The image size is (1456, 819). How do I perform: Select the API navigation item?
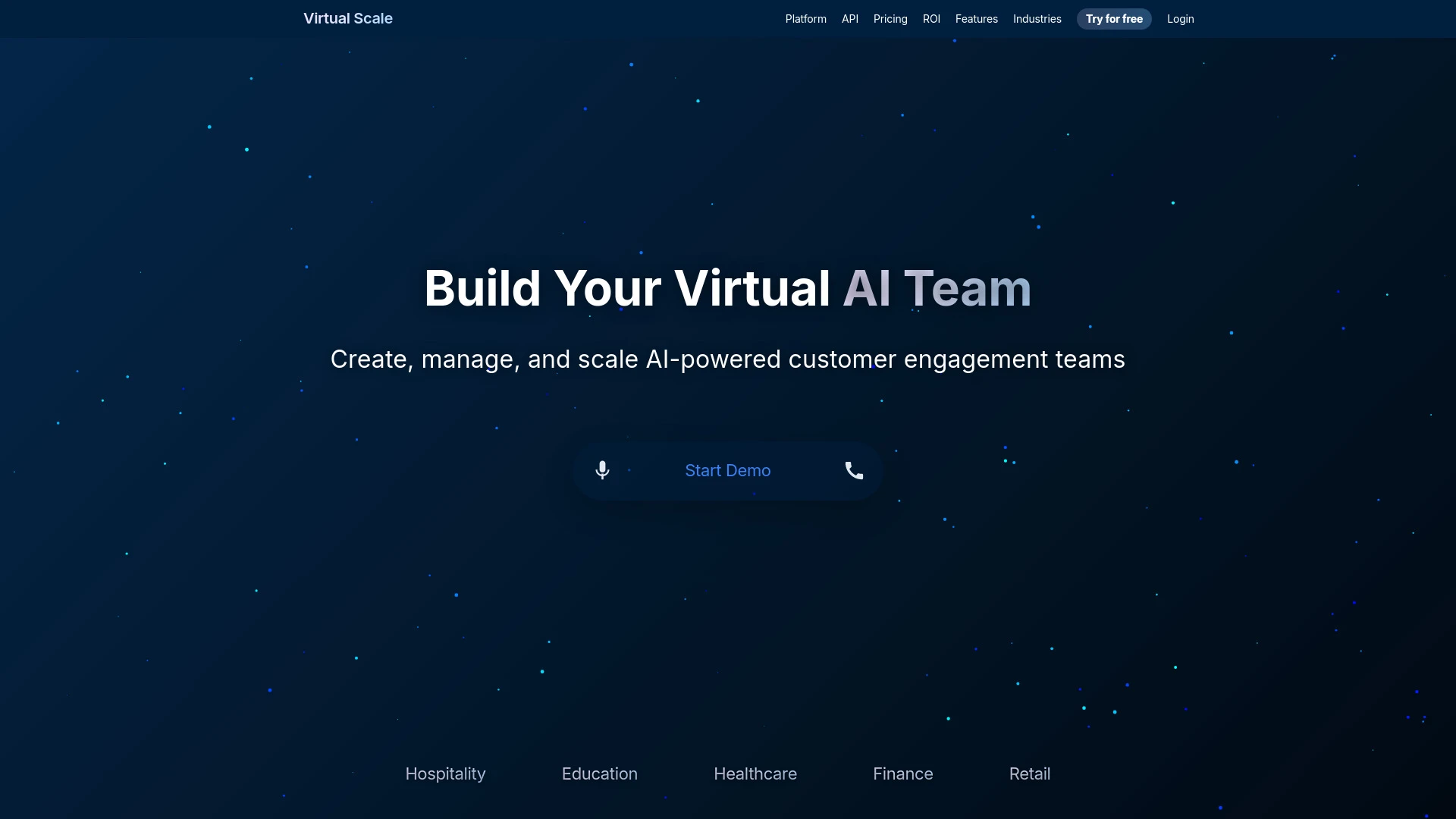[850, 19]
